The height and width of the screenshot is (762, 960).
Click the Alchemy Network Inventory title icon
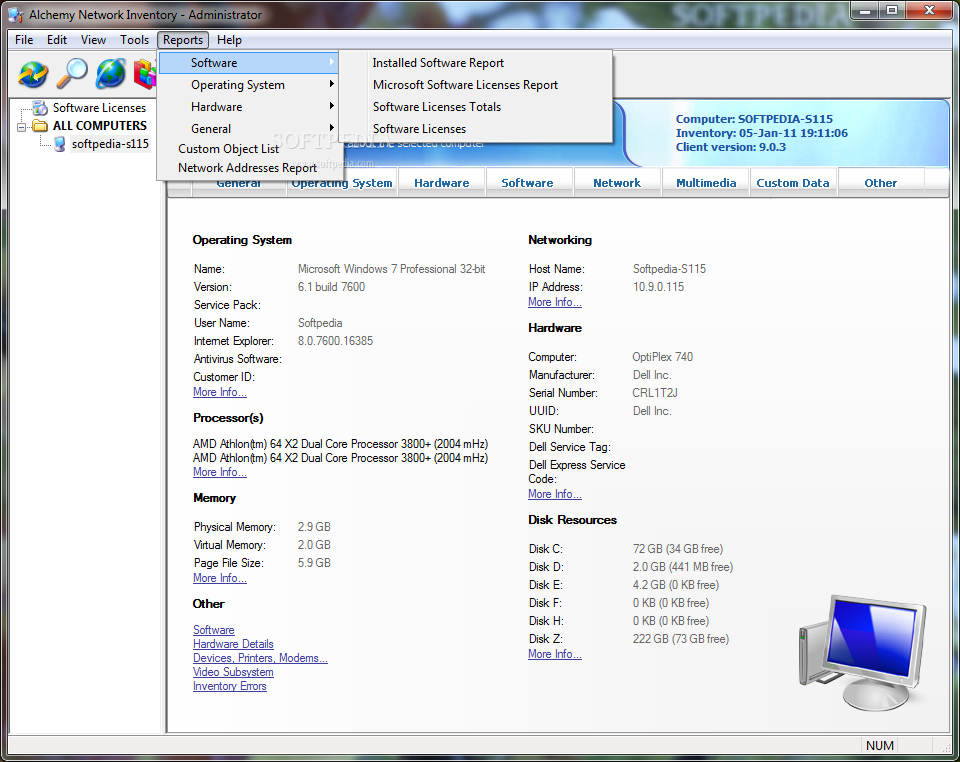click(17, 15)
